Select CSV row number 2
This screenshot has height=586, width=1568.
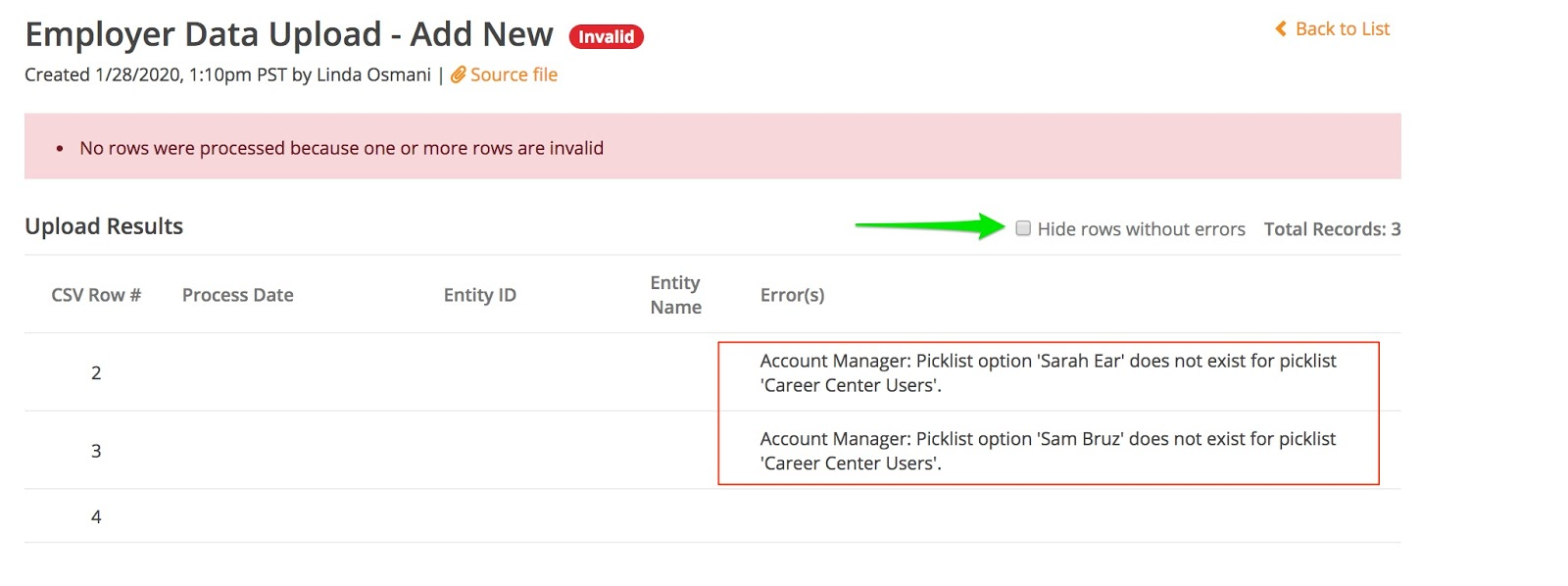coord(96,373)
